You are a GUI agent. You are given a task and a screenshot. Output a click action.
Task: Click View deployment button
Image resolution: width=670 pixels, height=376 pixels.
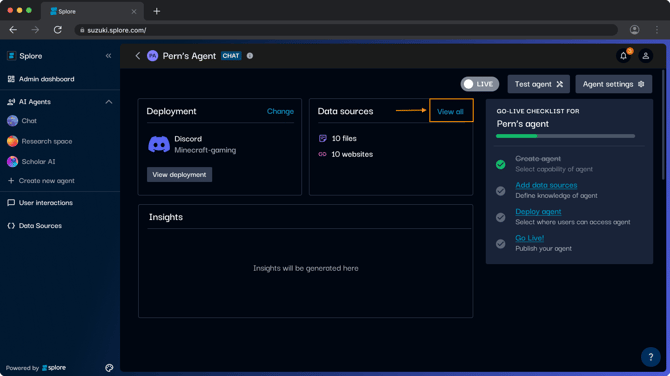(x=179, y=175)
